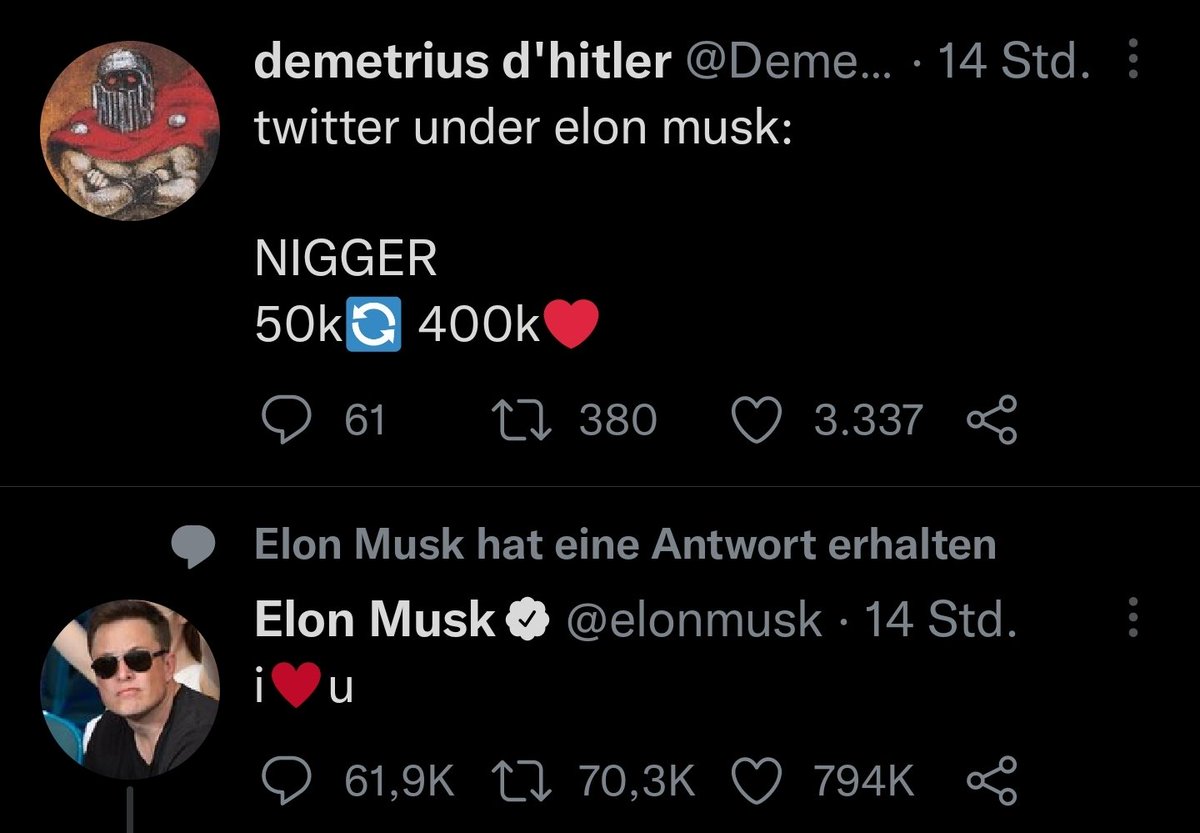
Task: Like Elon Musk's tweet with 794K likes
Action: click(x=756, y=780)
